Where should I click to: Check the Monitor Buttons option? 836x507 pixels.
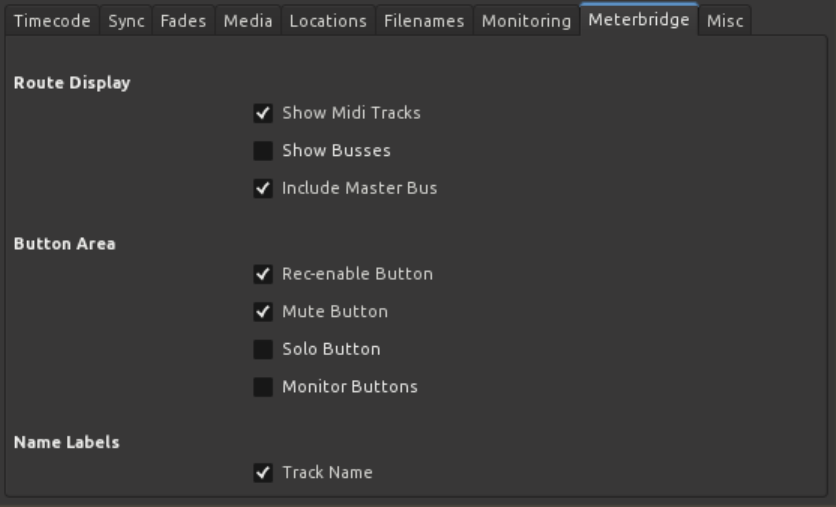[x=263, y=387]
